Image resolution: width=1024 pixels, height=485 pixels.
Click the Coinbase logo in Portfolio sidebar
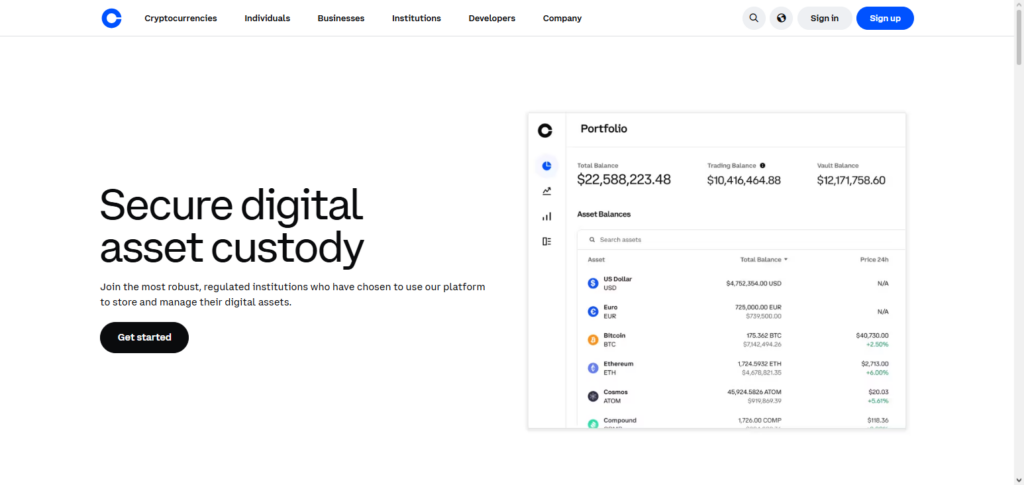(x=545, y=131)
